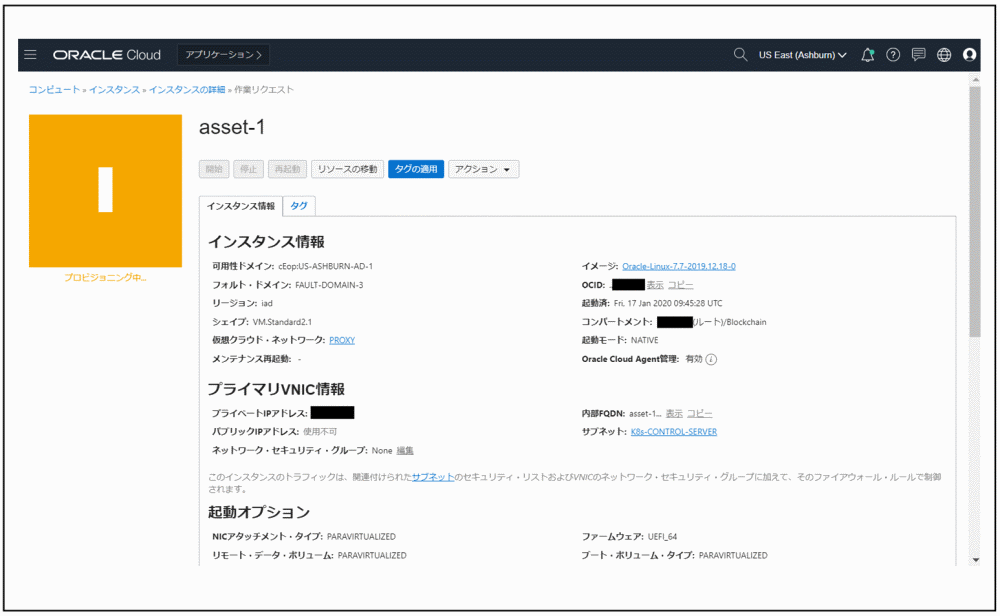
Task: Switch to the インスタンス情報 tab
Action: (x=240, y=206)
